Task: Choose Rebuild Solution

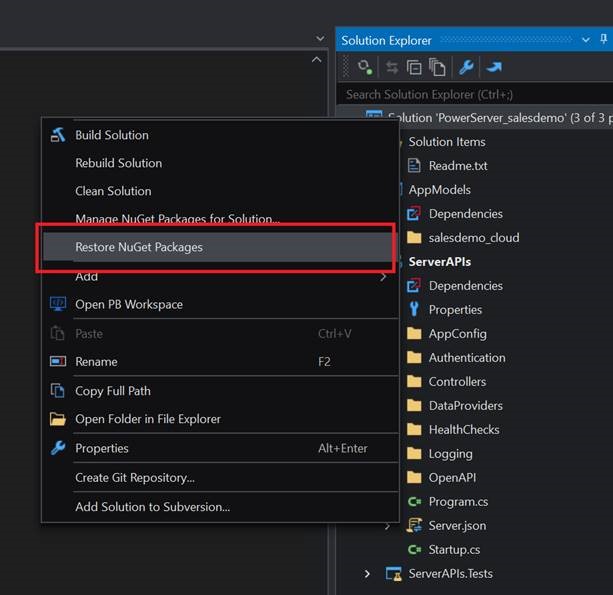Action: pos(220,163)
